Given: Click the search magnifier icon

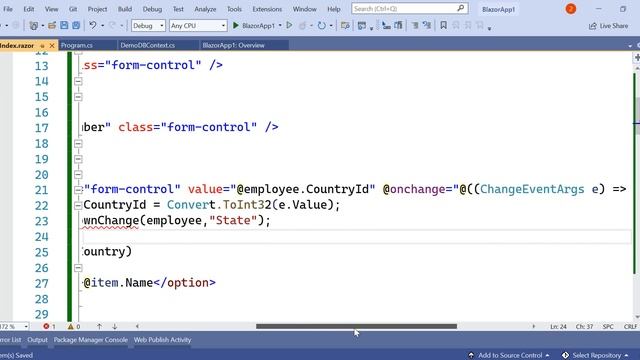Looking at the screenshot, I should click(460, 8).
